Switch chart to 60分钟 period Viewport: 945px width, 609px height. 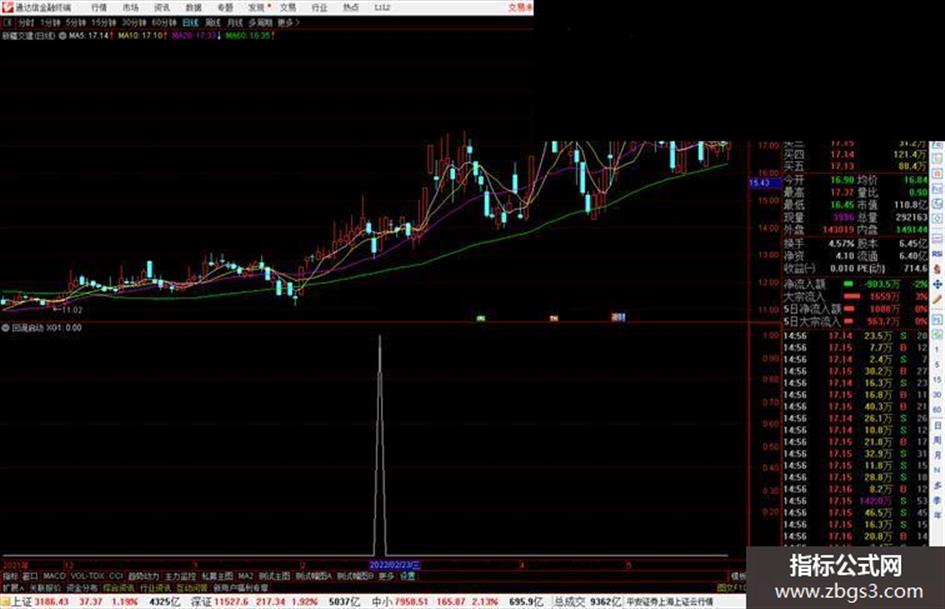tap(163, 22)
